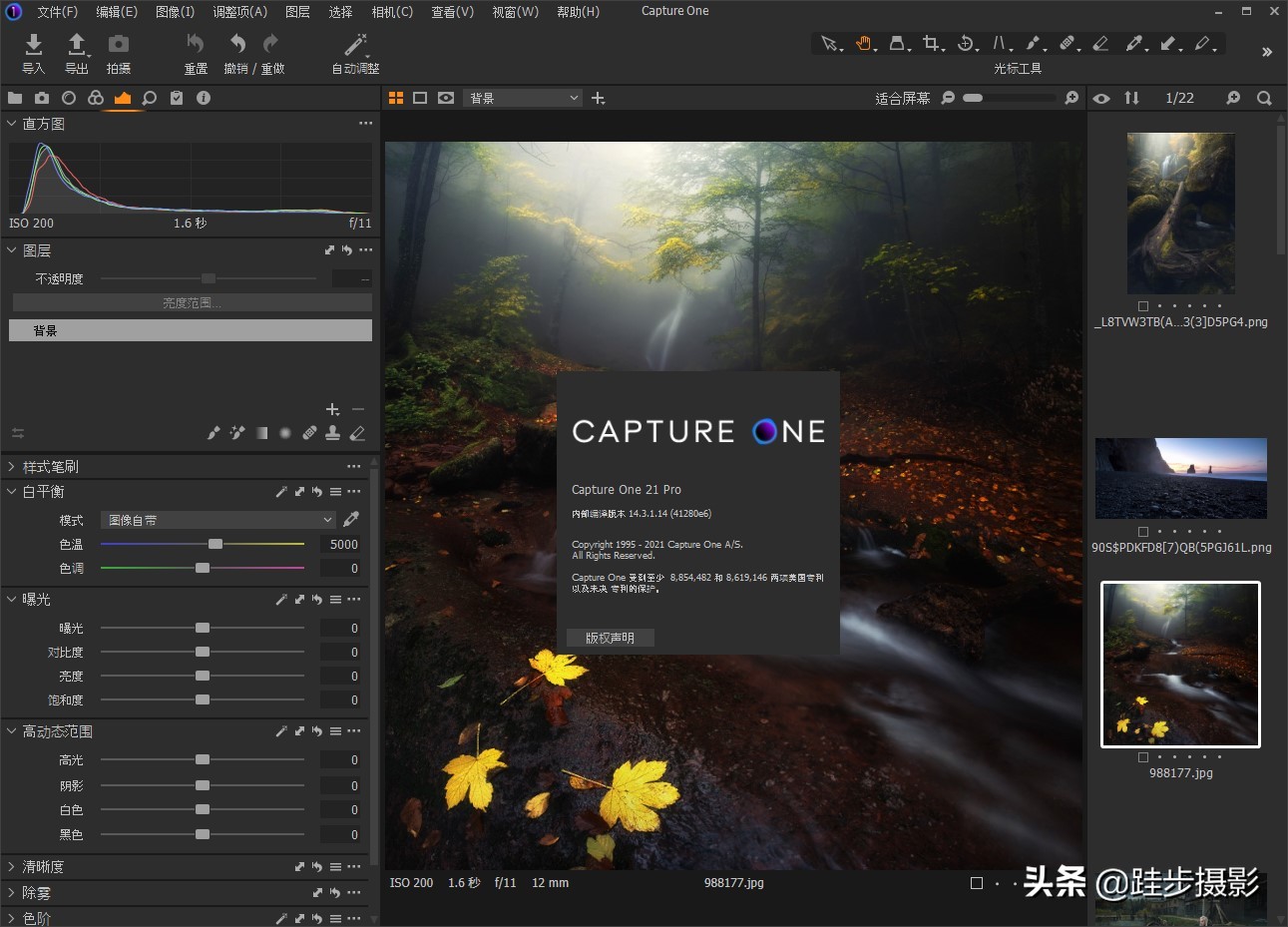Screen dimensions: 1288x927
Task: Select the Draw Mask brush tool
Action: [x=1034, y=44]
